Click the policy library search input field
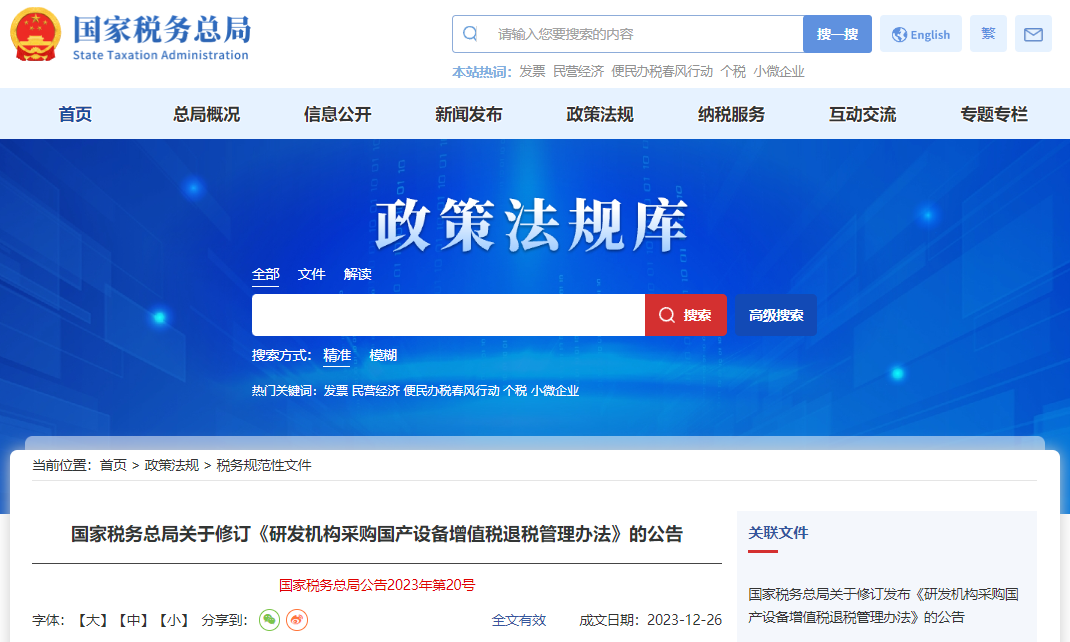1070x642 pixels. tap(448, 315)
